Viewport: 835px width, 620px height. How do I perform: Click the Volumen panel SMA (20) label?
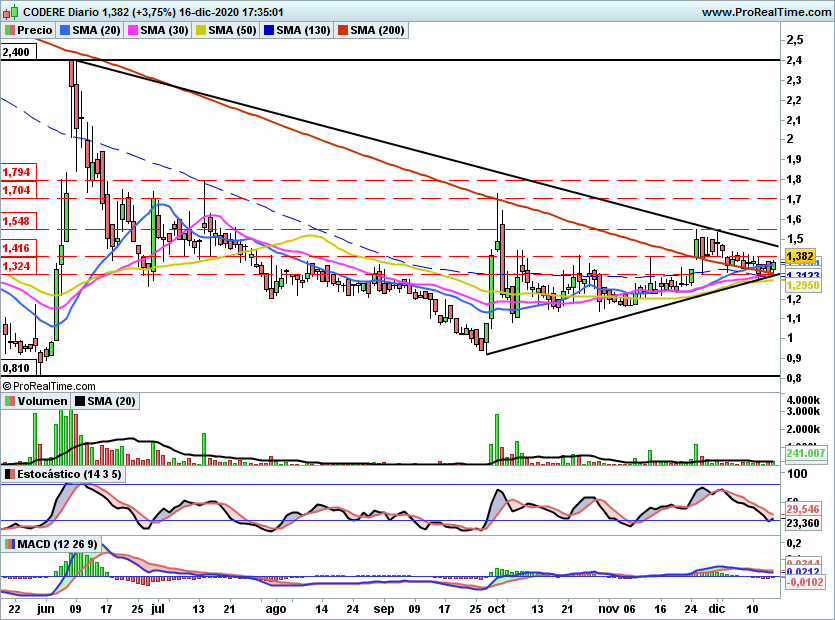111,401
